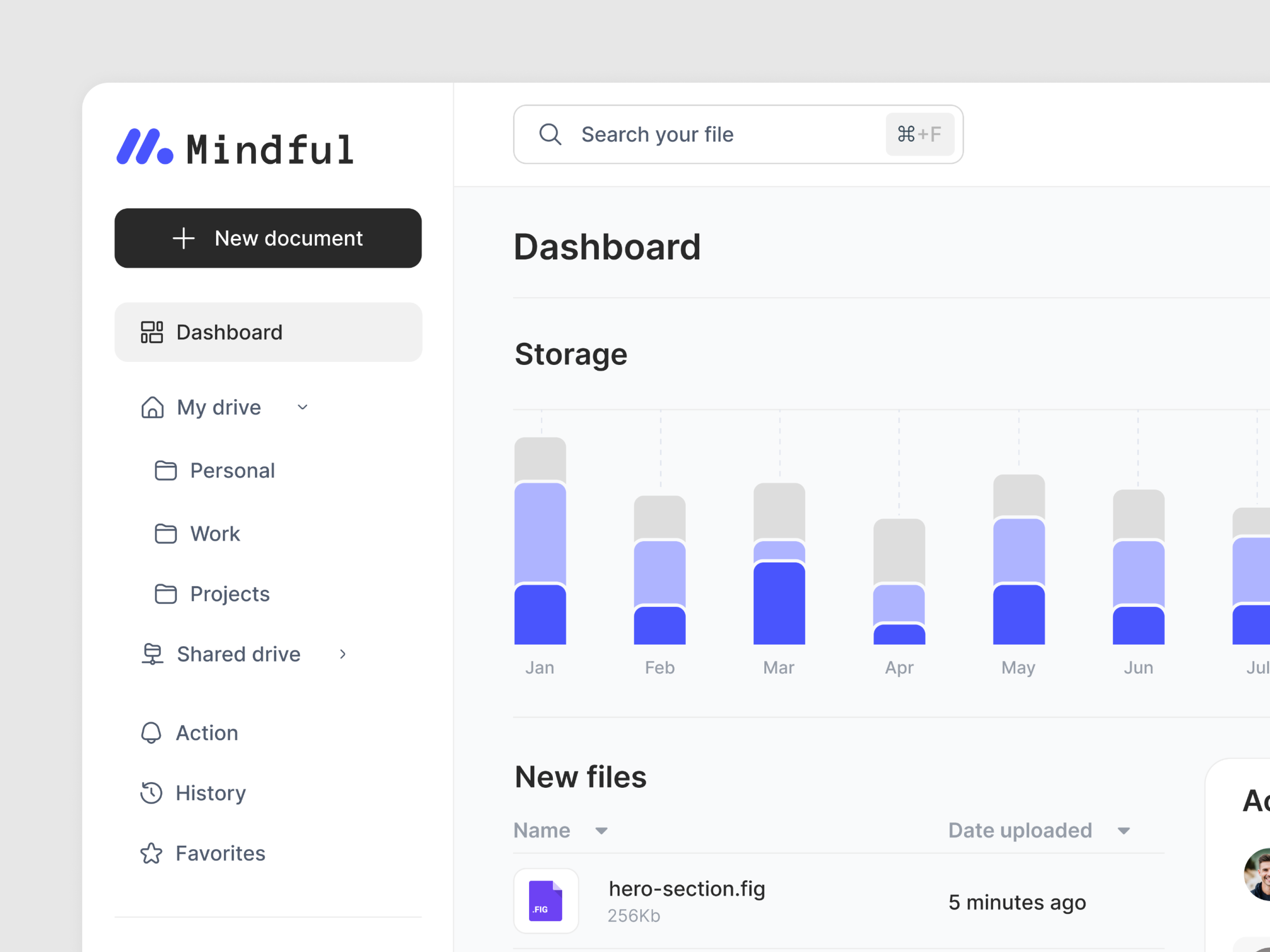Screen dimensions: 1270x952
Task: Click the New files heading
Action: 581,777
